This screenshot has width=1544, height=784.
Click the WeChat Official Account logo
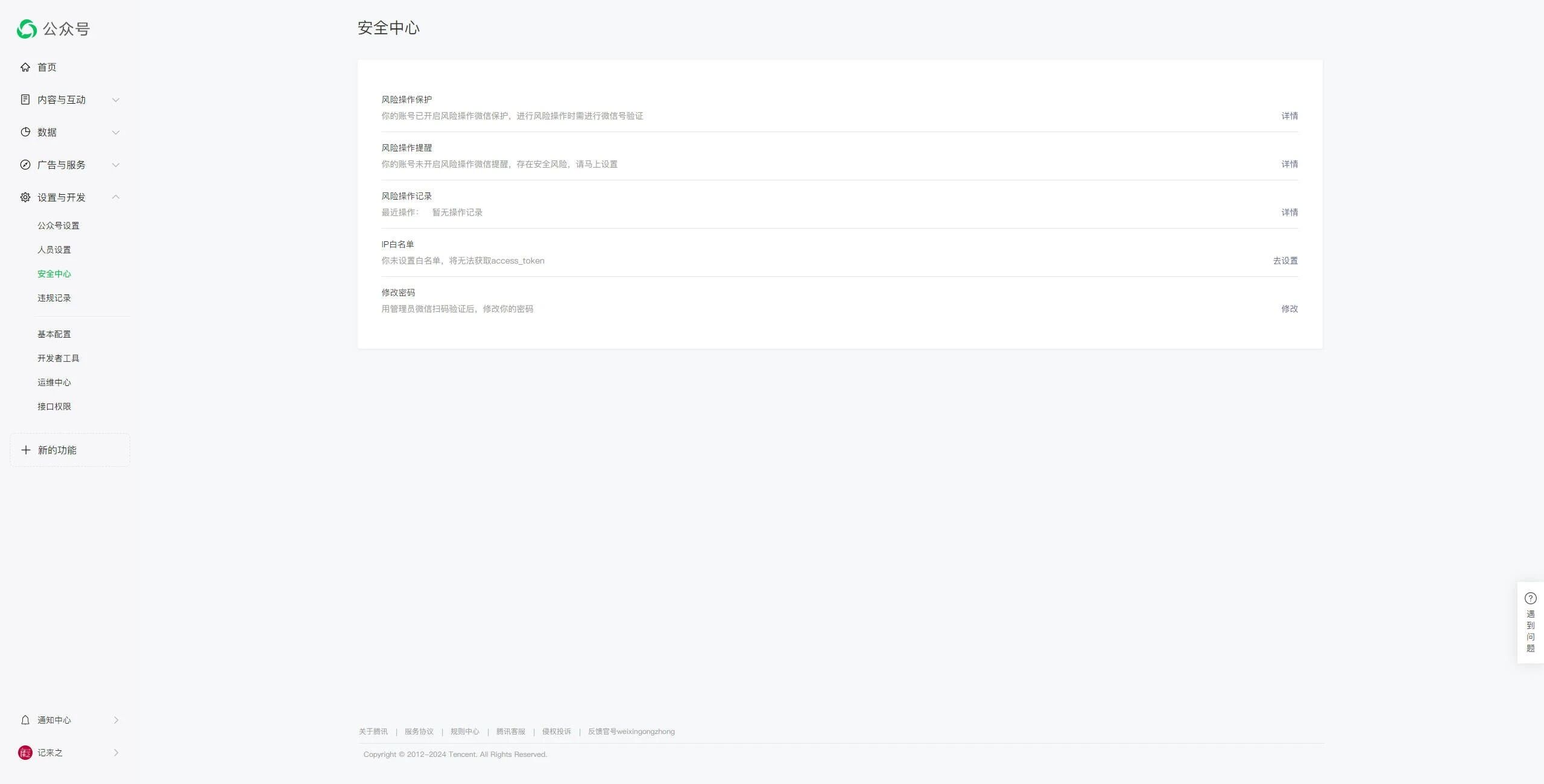pos(27,29)
